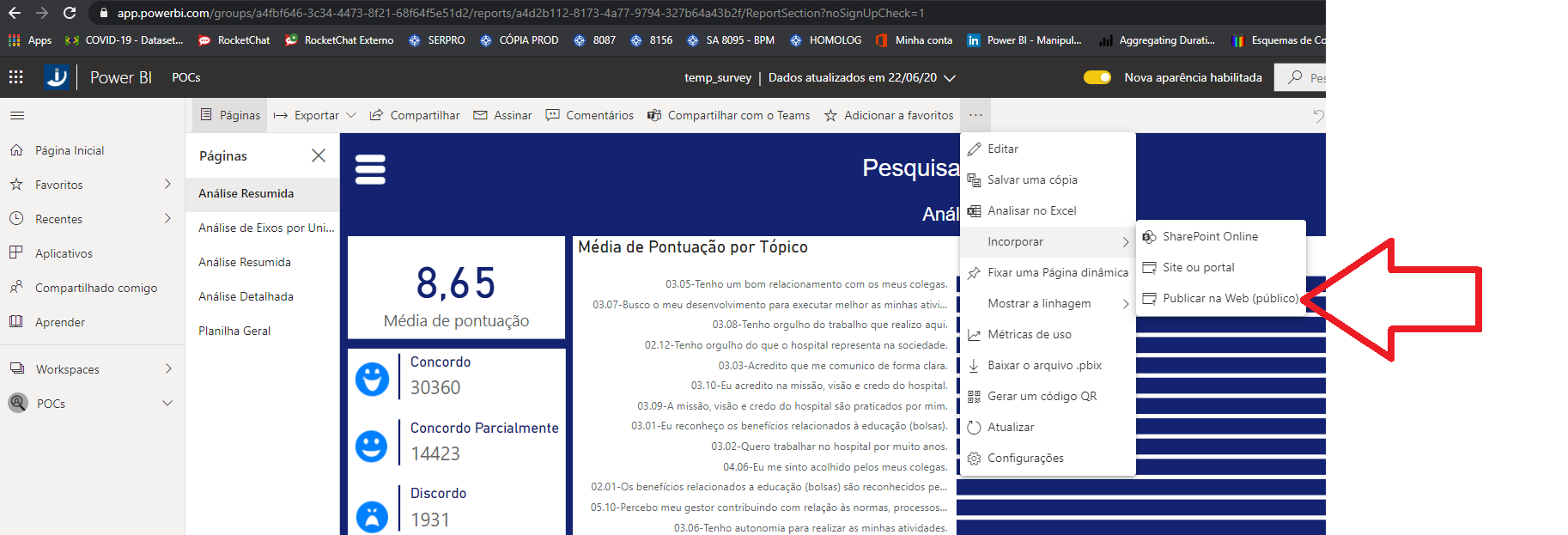This screenshot has height=535, width=1568.
Task: Toggle the Páginas pane button
Action: pyautogui.click(x=229, y=115)
